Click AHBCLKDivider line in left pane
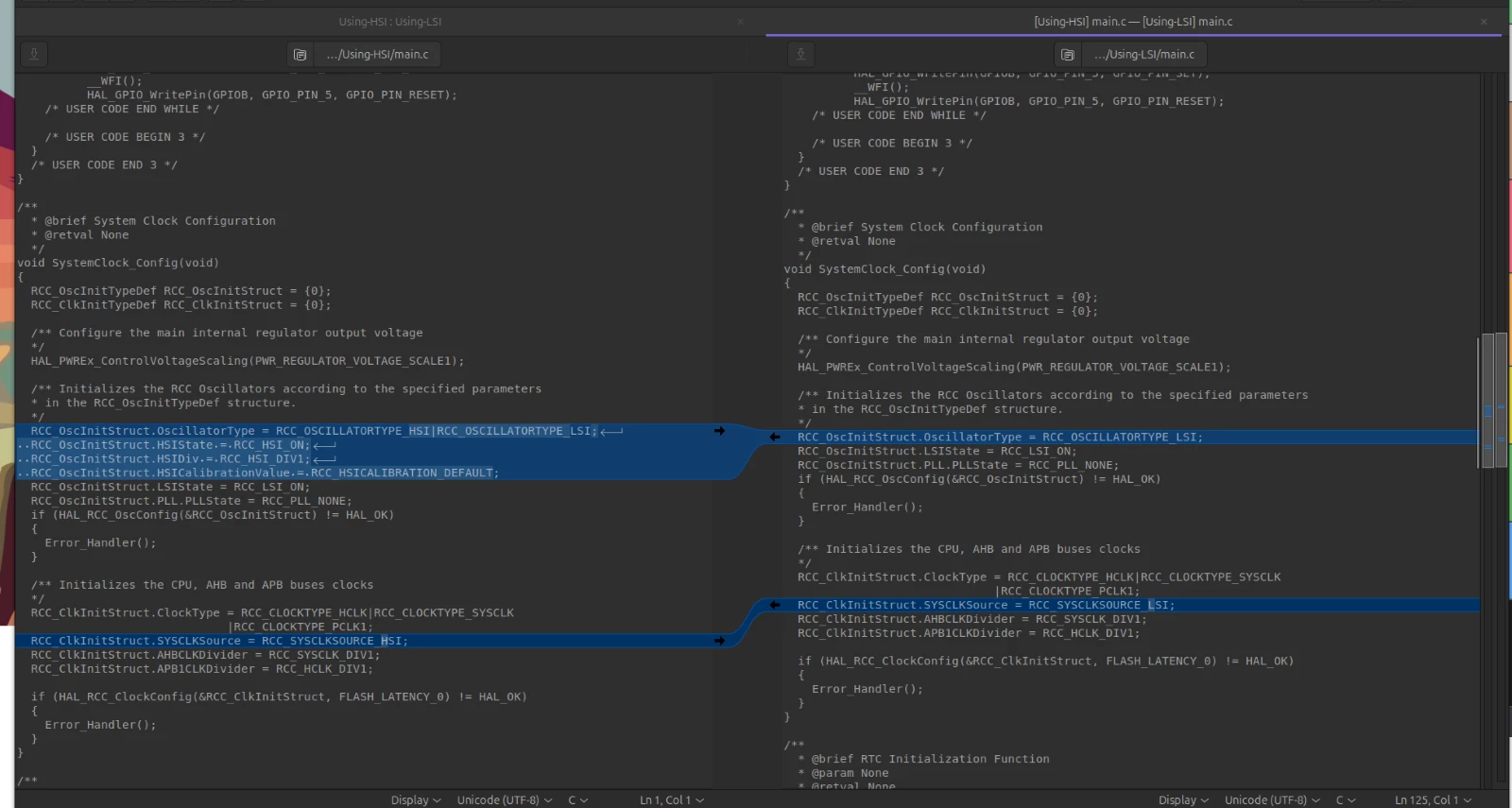The image size is (1512, 808). 205,655
